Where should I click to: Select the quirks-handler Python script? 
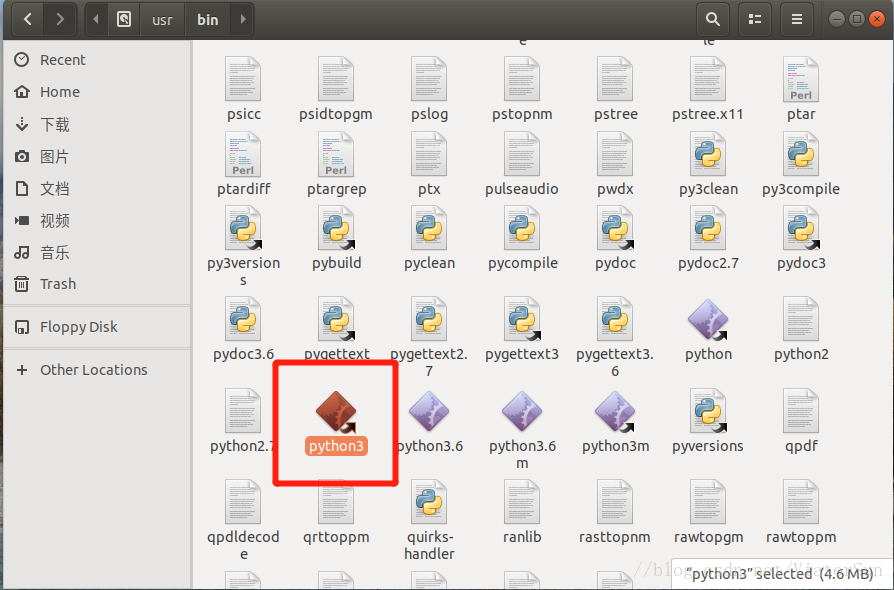pos(429,521)
